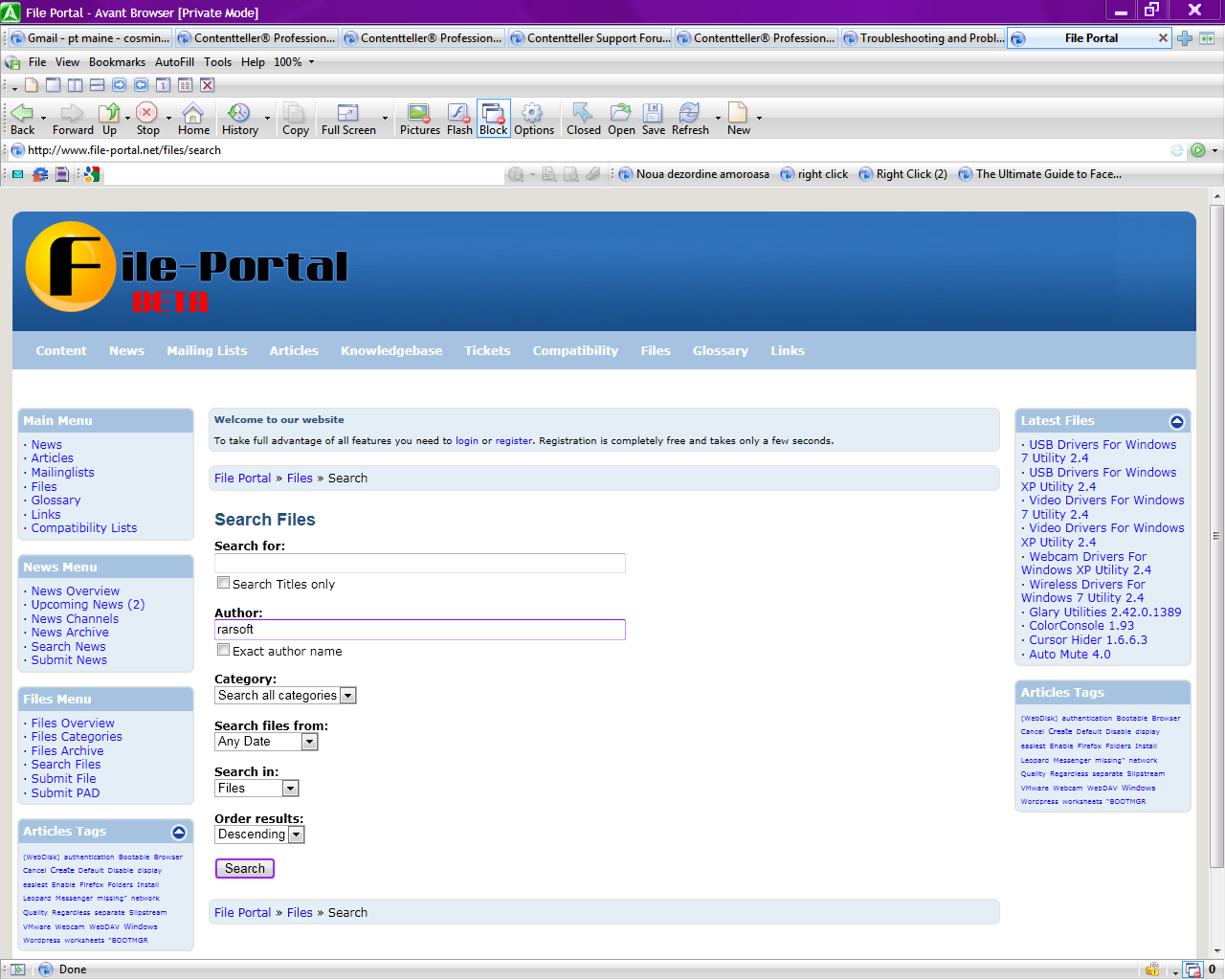Click the green Go button next to the address bar
Image resolution: width=1225 pixels, height=980 pixels.
point(1197,150)
